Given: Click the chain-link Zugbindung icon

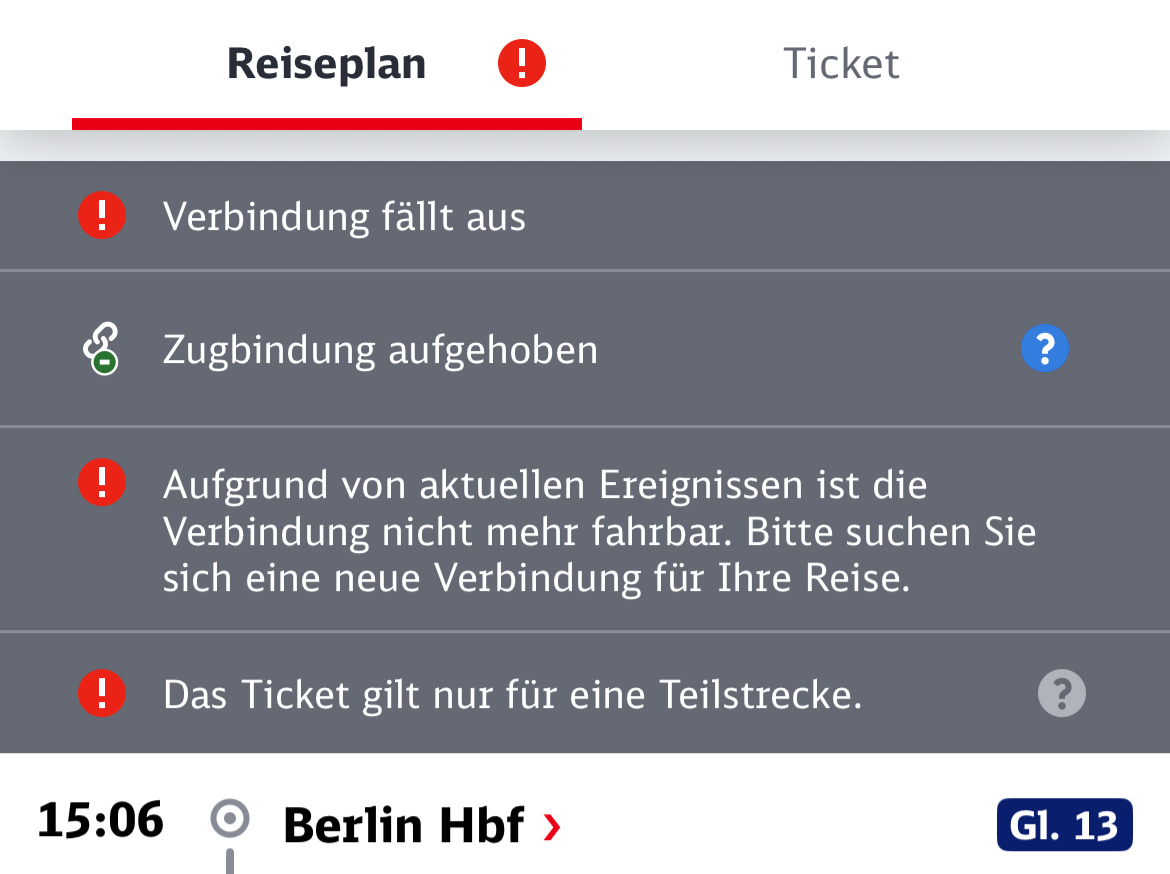Looking at the screenshot, I should coord(101,349).
